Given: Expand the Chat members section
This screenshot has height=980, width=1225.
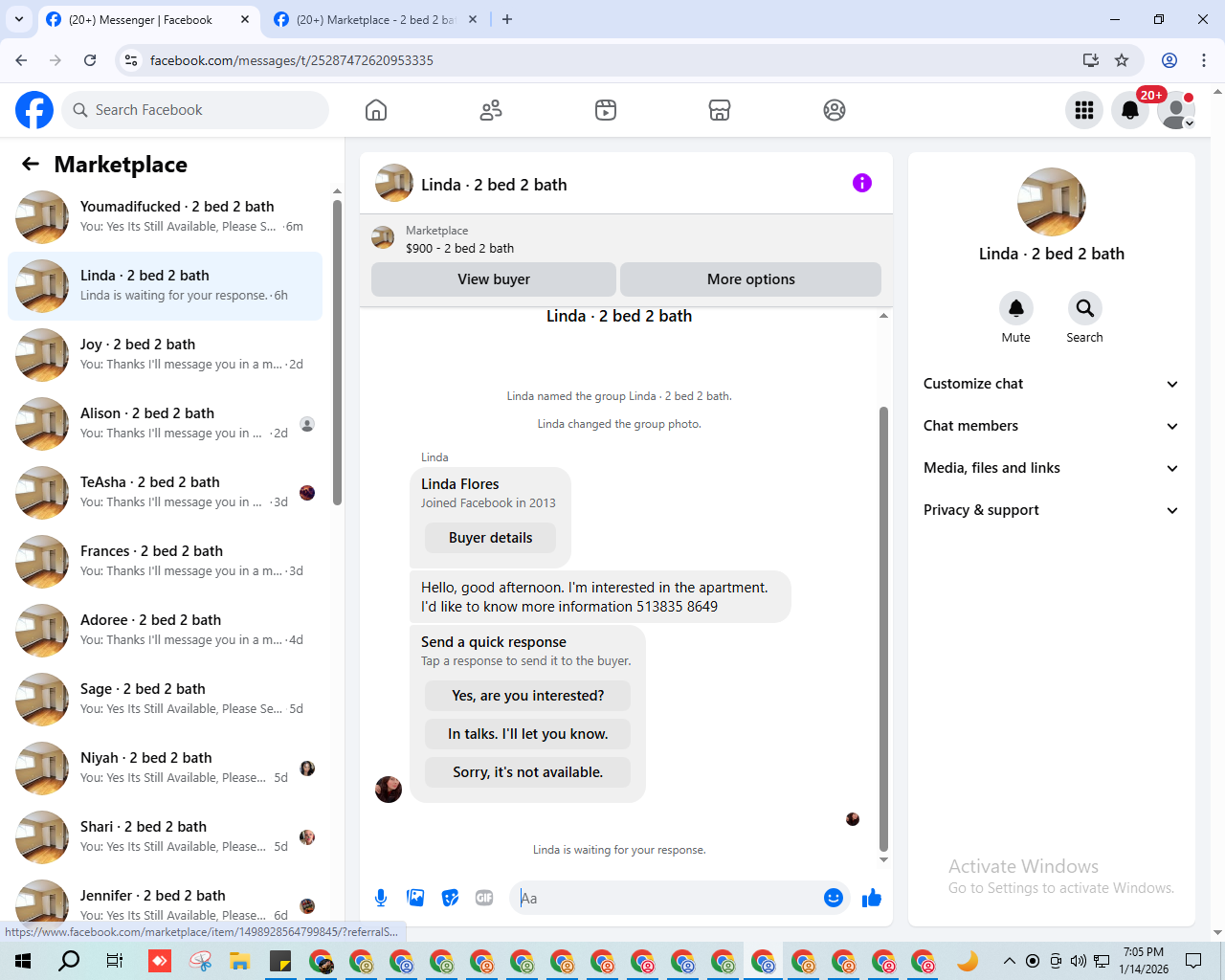Looking at the screenshot, I should [1051, 426].
